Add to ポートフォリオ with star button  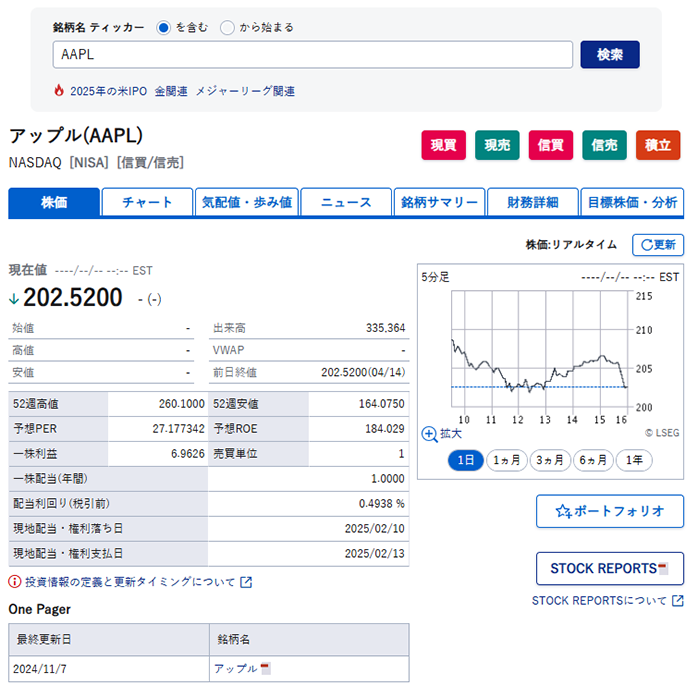tap(610, 511)
